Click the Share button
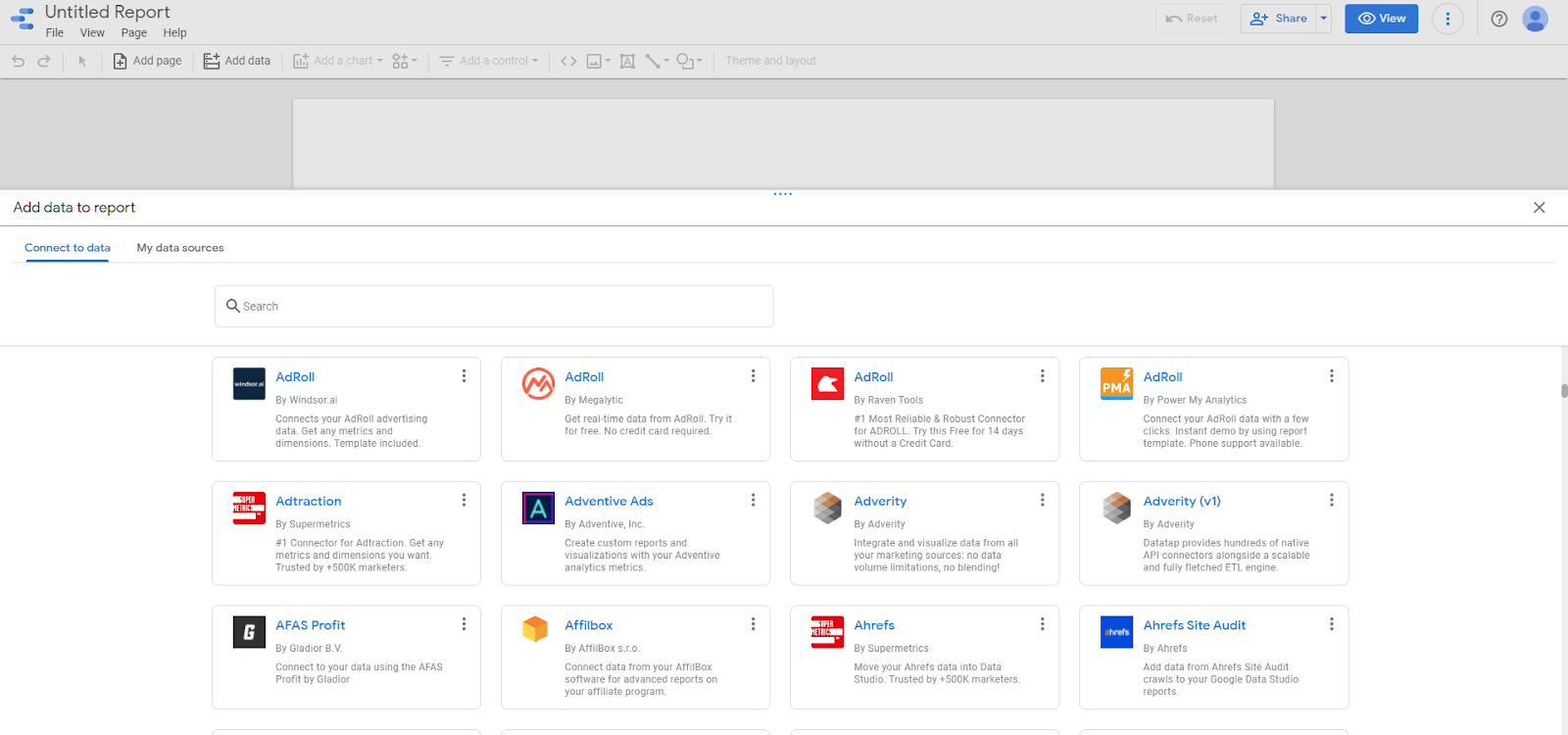This screenshot has height=735, width=1568. pyautogui.click(x=1279, y=19)
